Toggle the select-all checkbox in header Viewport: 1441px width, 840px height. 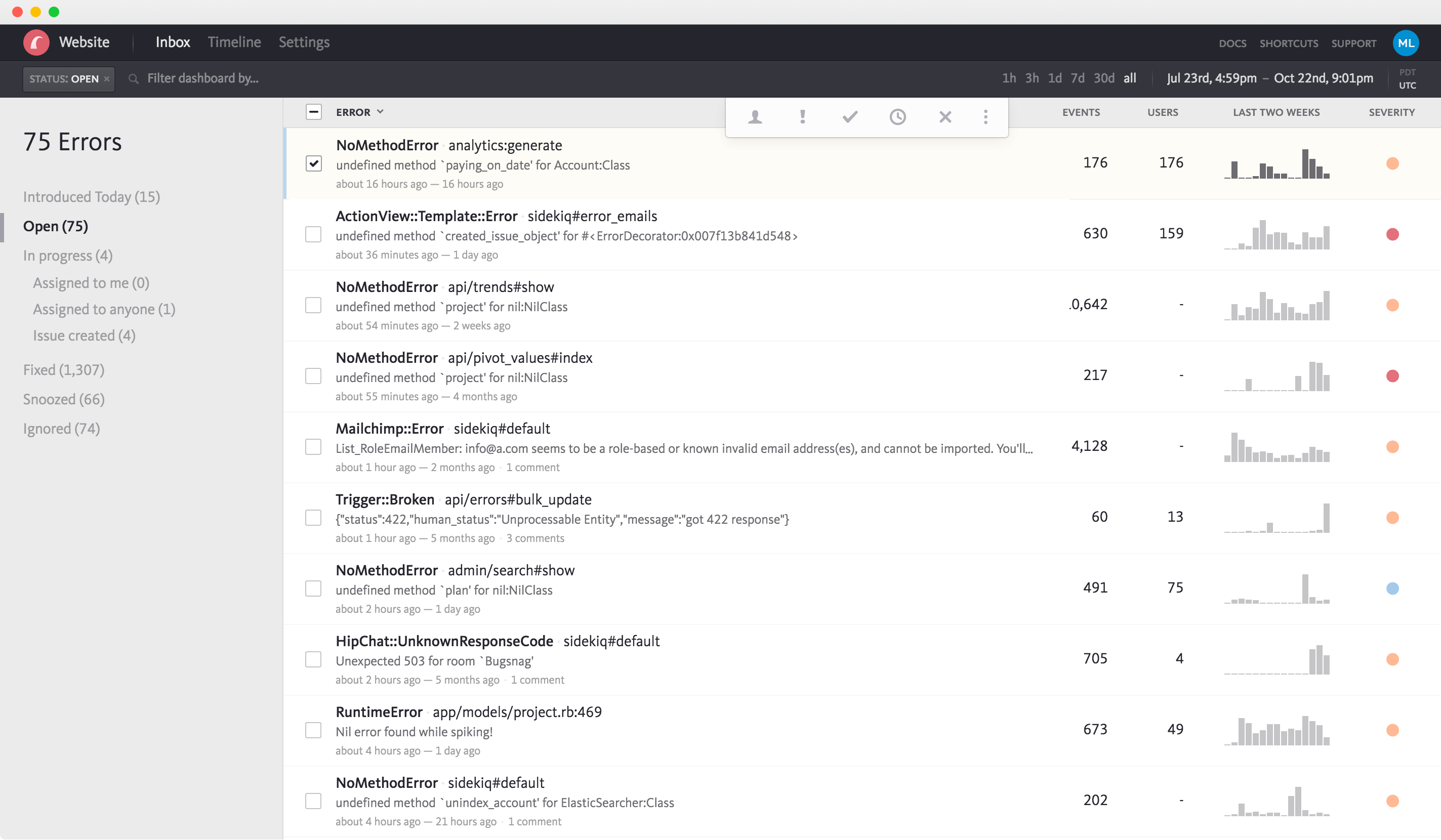[x=313, y=112]
